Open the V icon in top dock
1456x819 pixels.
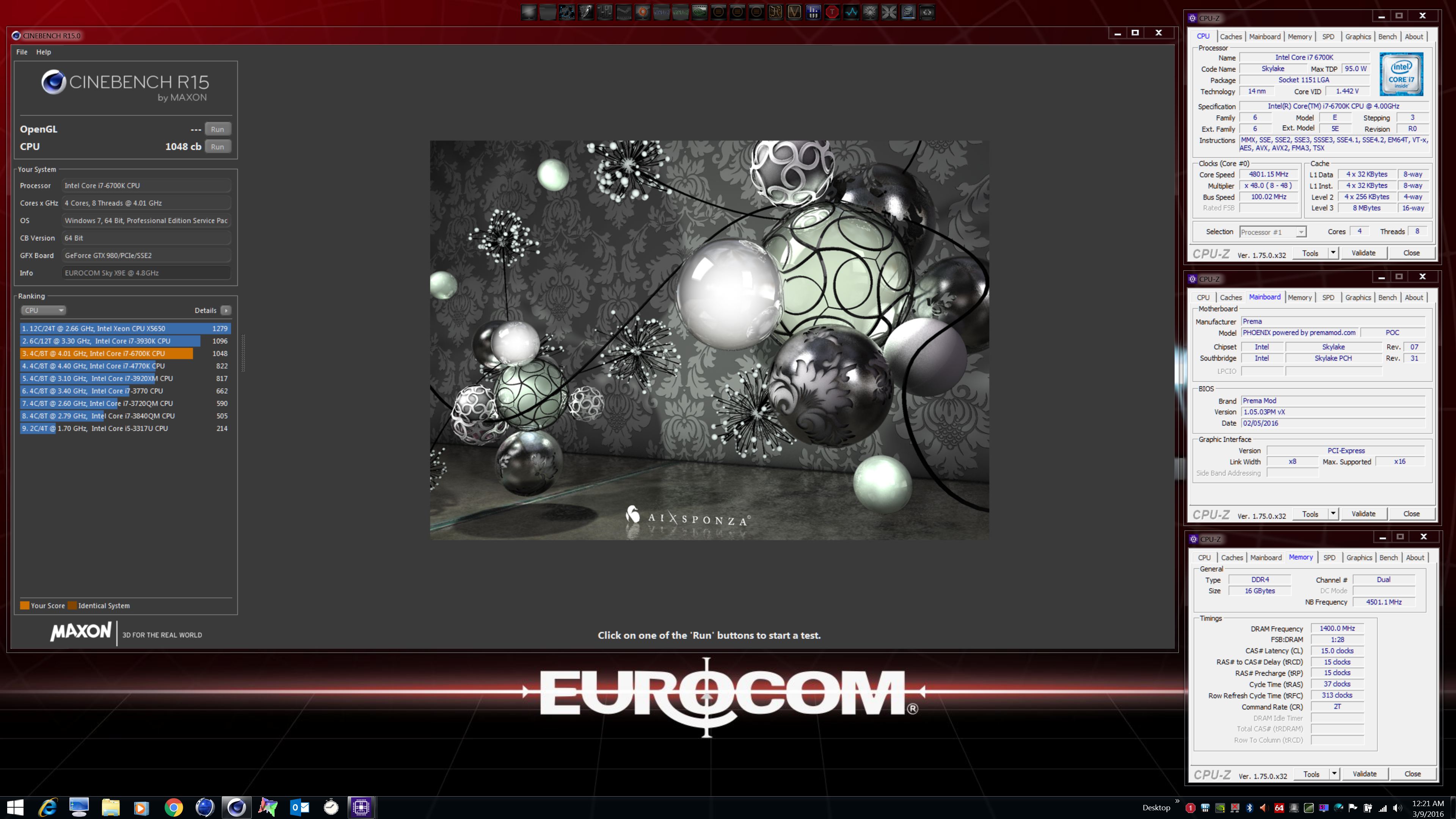coord(794,12)
